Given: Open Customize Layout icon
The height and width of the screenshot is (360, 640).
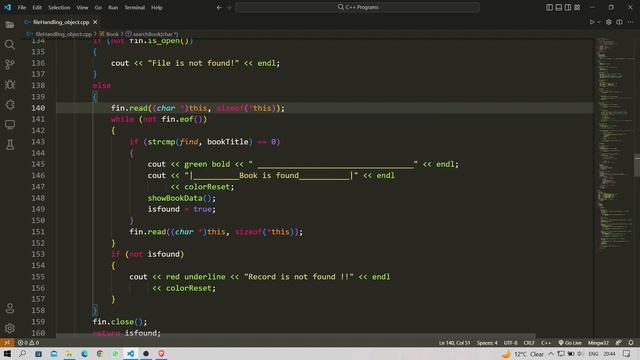Looking at the screenshot, I should point(577,7).
